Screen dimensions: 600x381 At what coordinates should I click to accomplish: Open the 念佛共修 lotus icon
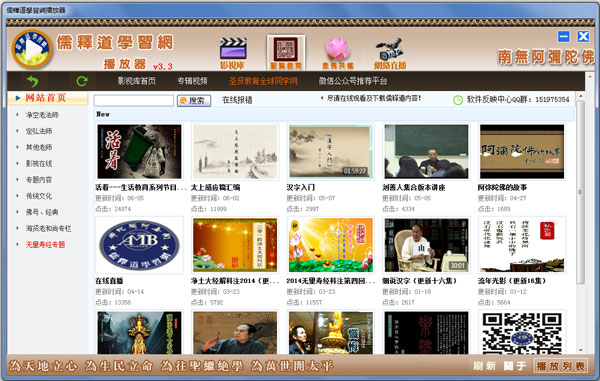(x=338, y=53)
